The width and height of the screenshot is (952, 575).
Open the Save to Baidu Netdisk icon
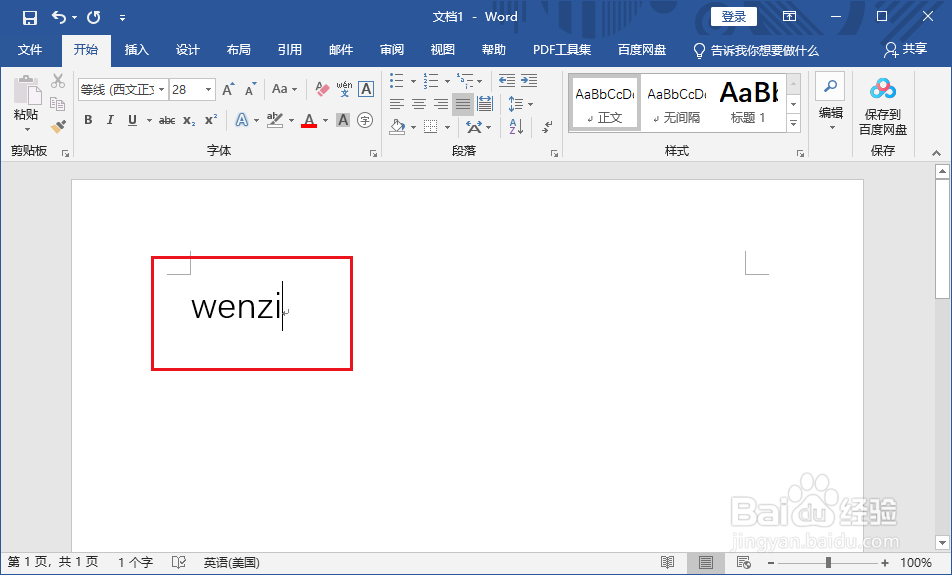pos(883,89)
